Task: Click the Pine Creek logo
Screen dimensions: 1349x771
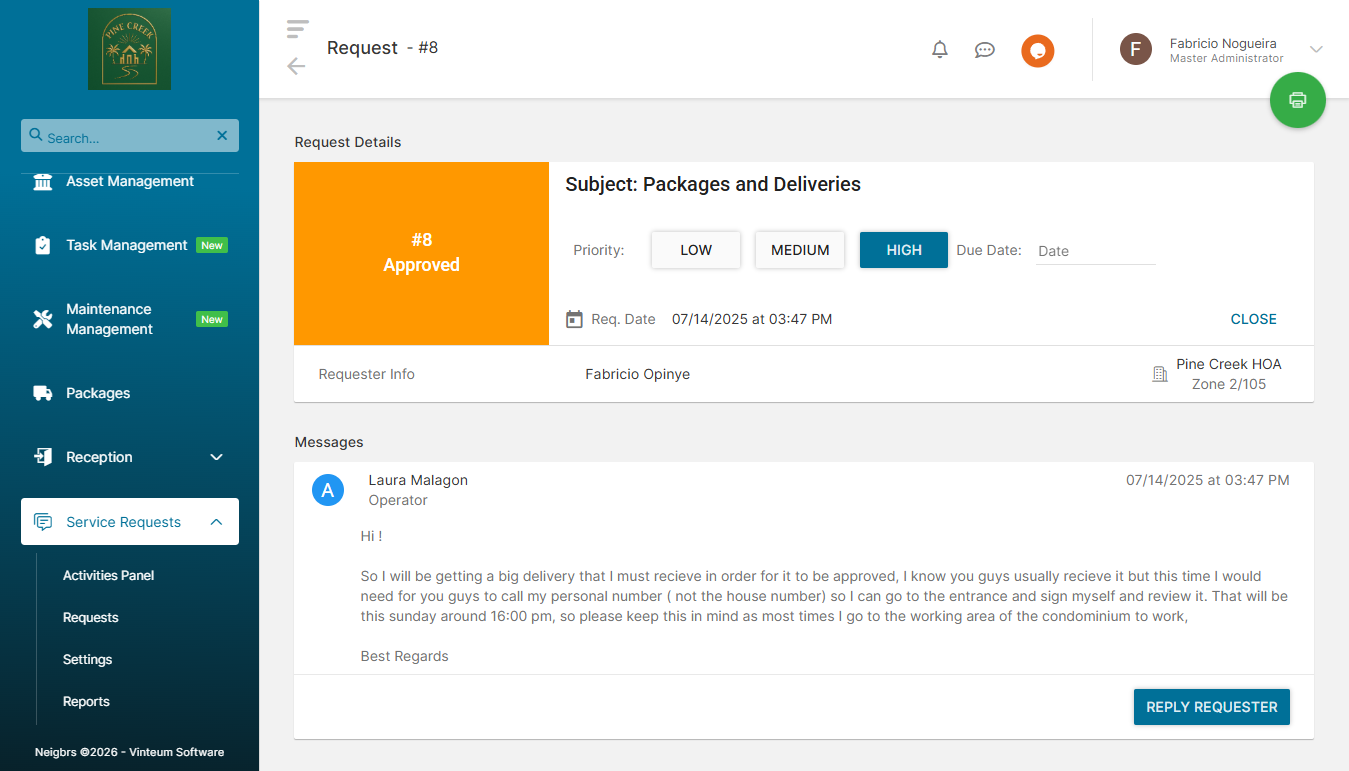Action: click(x=129, y=49)
